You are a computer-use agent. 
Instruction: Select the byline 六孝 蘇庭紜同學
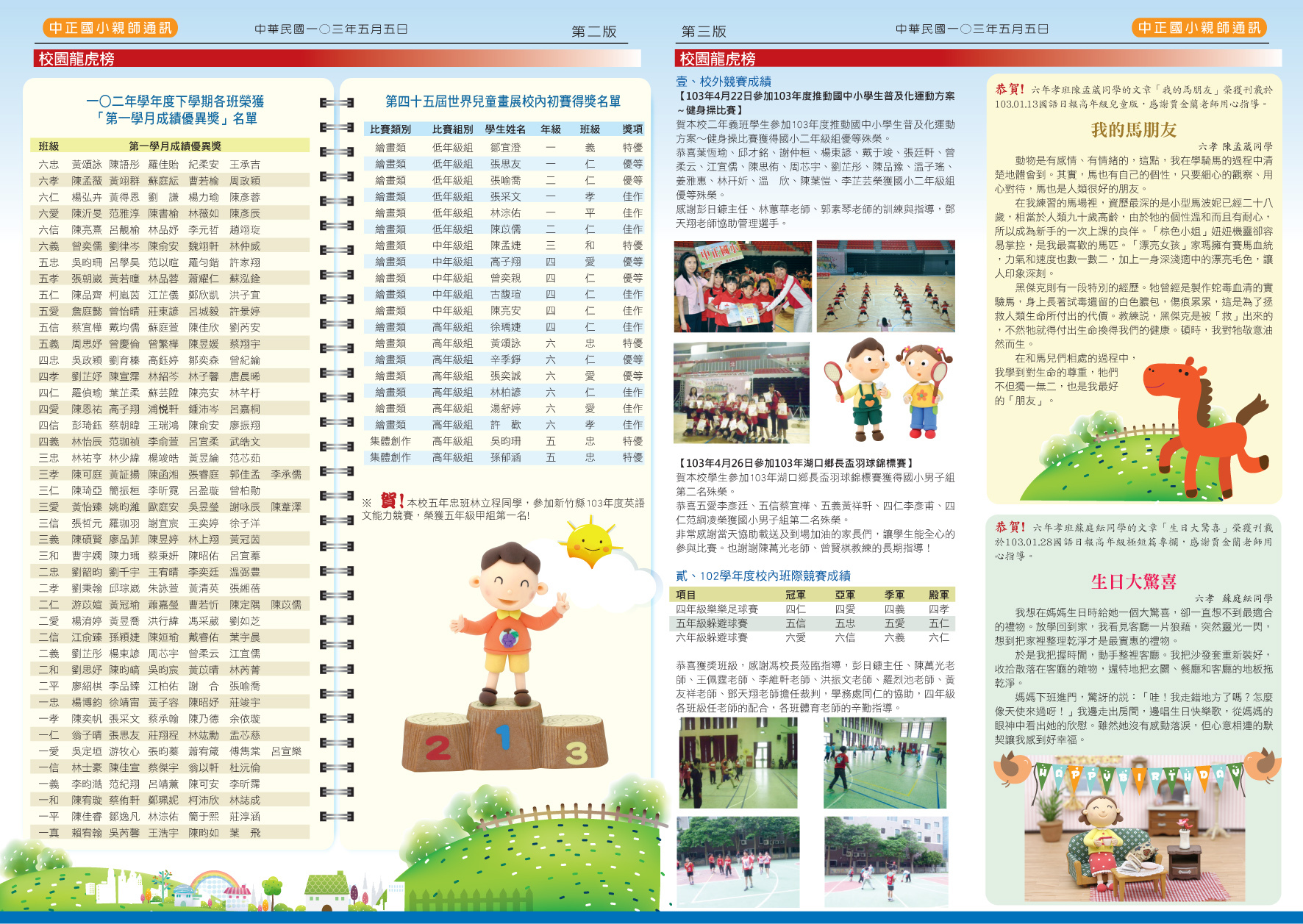(x=1234, y=598)
